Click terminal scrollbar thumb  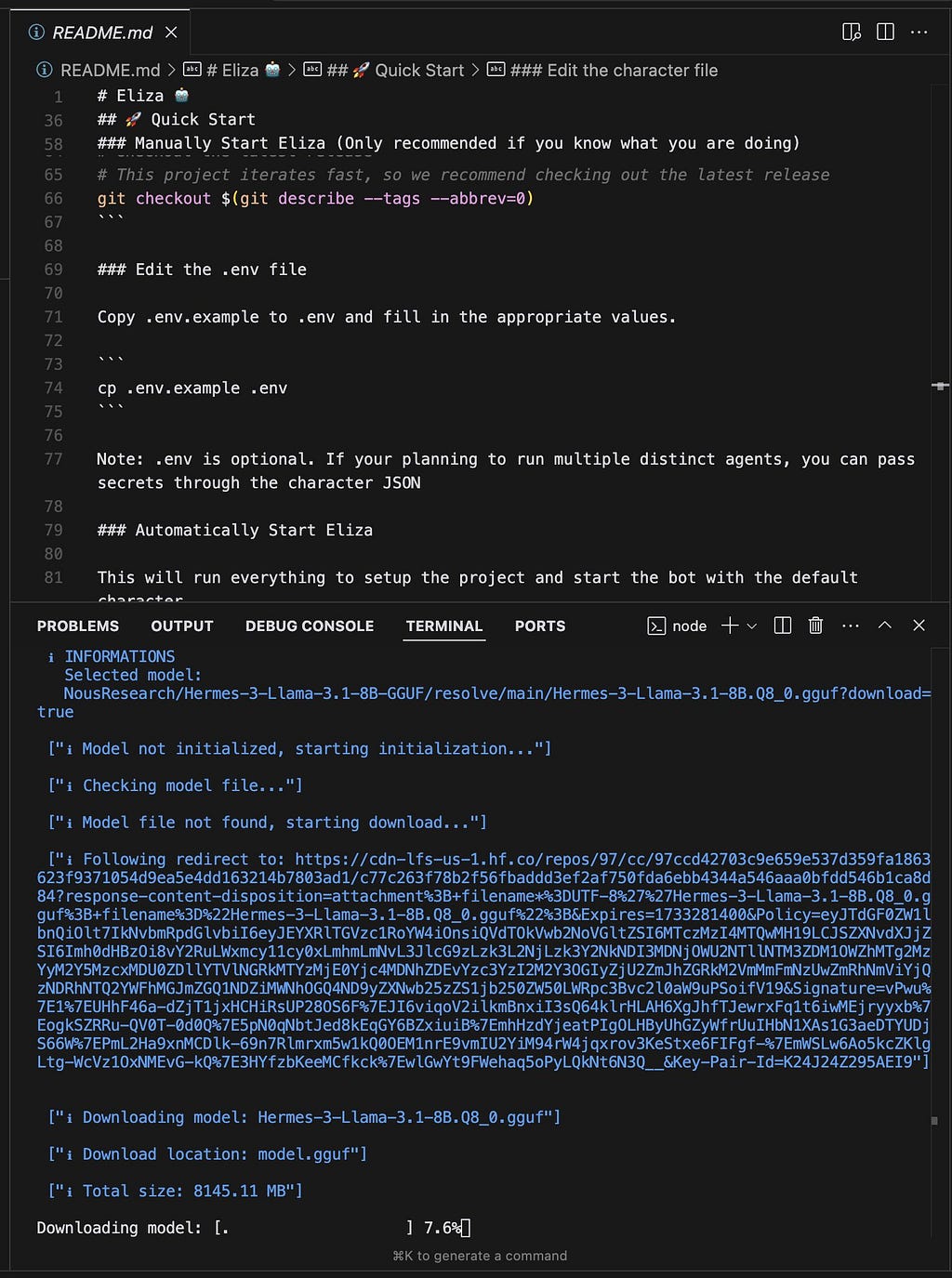click(x=934, y=1120)
